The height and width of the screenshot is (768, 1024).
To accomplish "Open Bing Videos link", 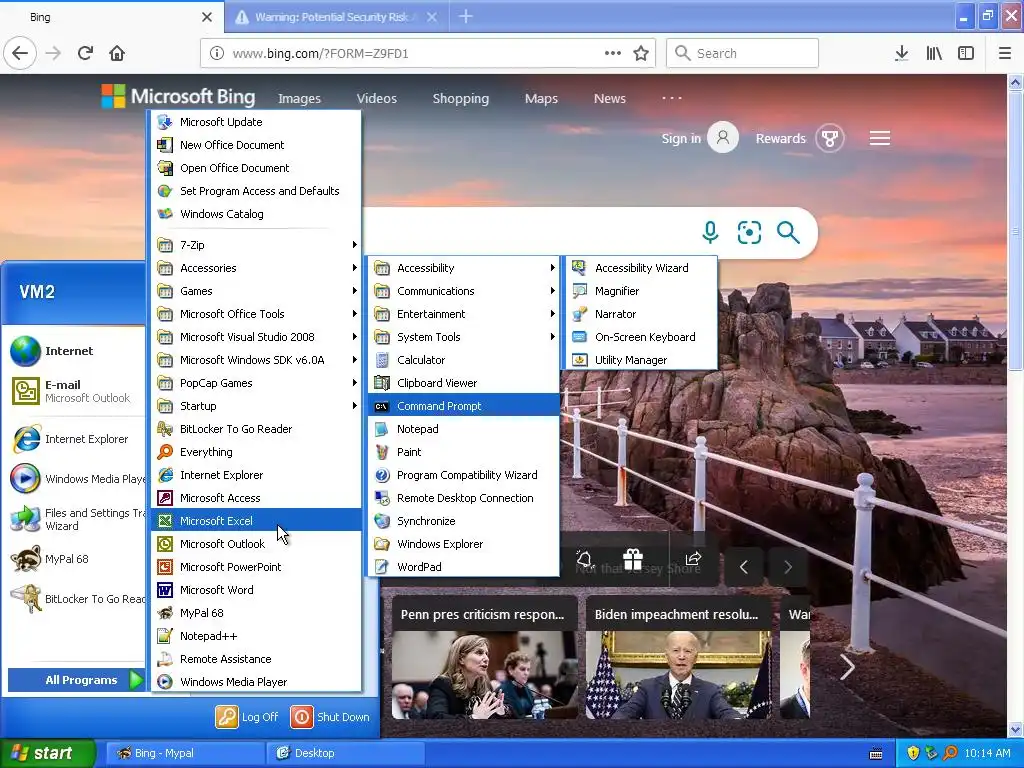I will (x=377, y=99).
